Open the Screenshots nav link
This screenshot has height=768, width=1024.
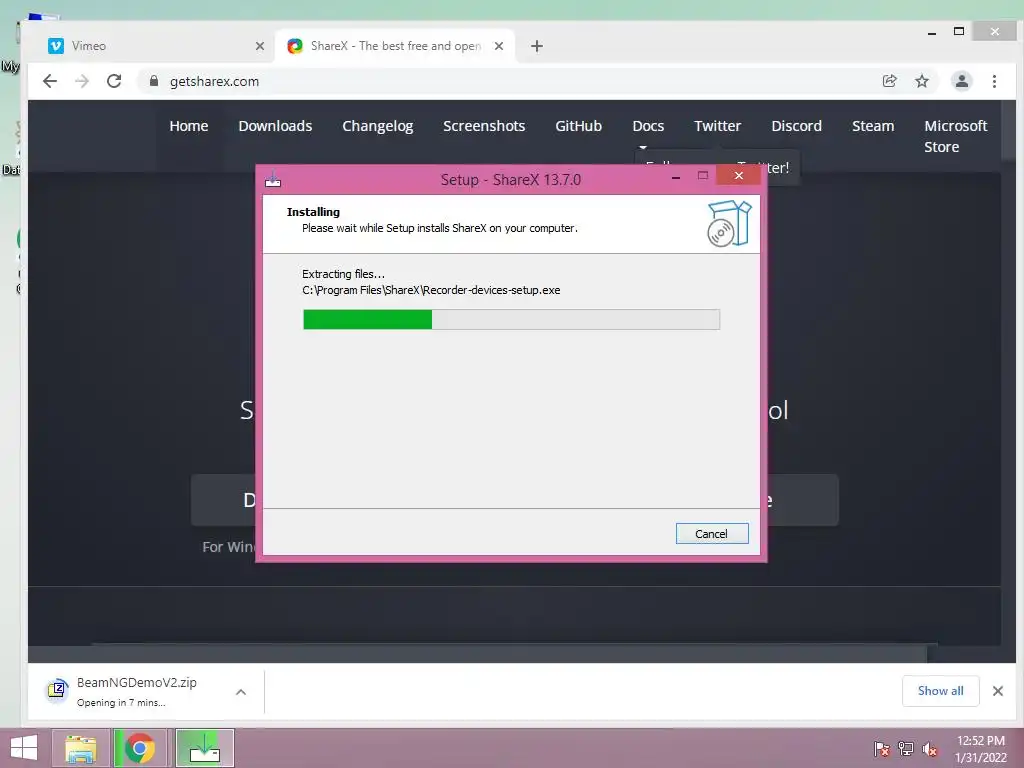(x=484, y=126)
